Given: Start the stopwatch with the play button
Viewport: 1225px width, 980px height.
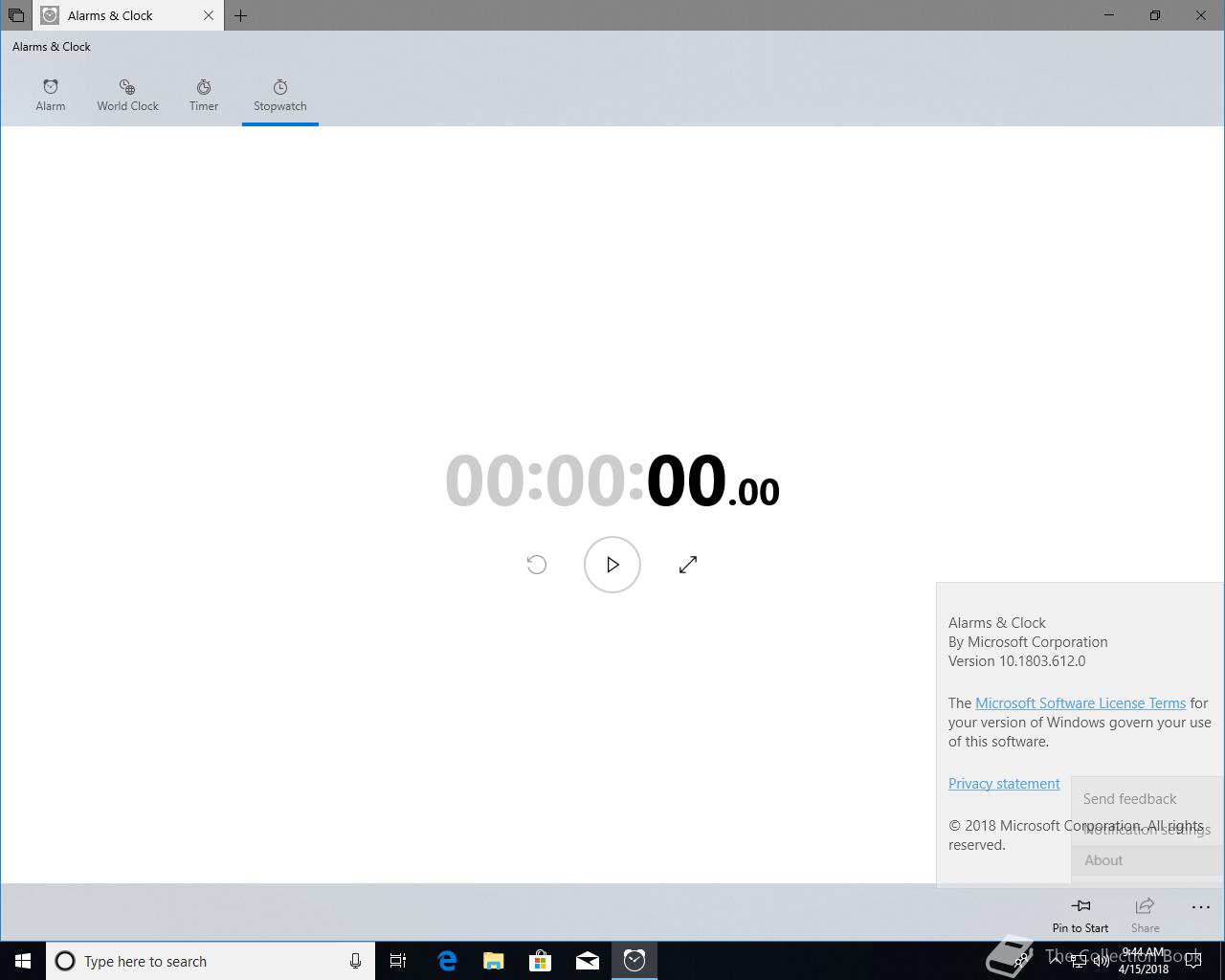Looking at the screenshot, I should coord(612,565).
